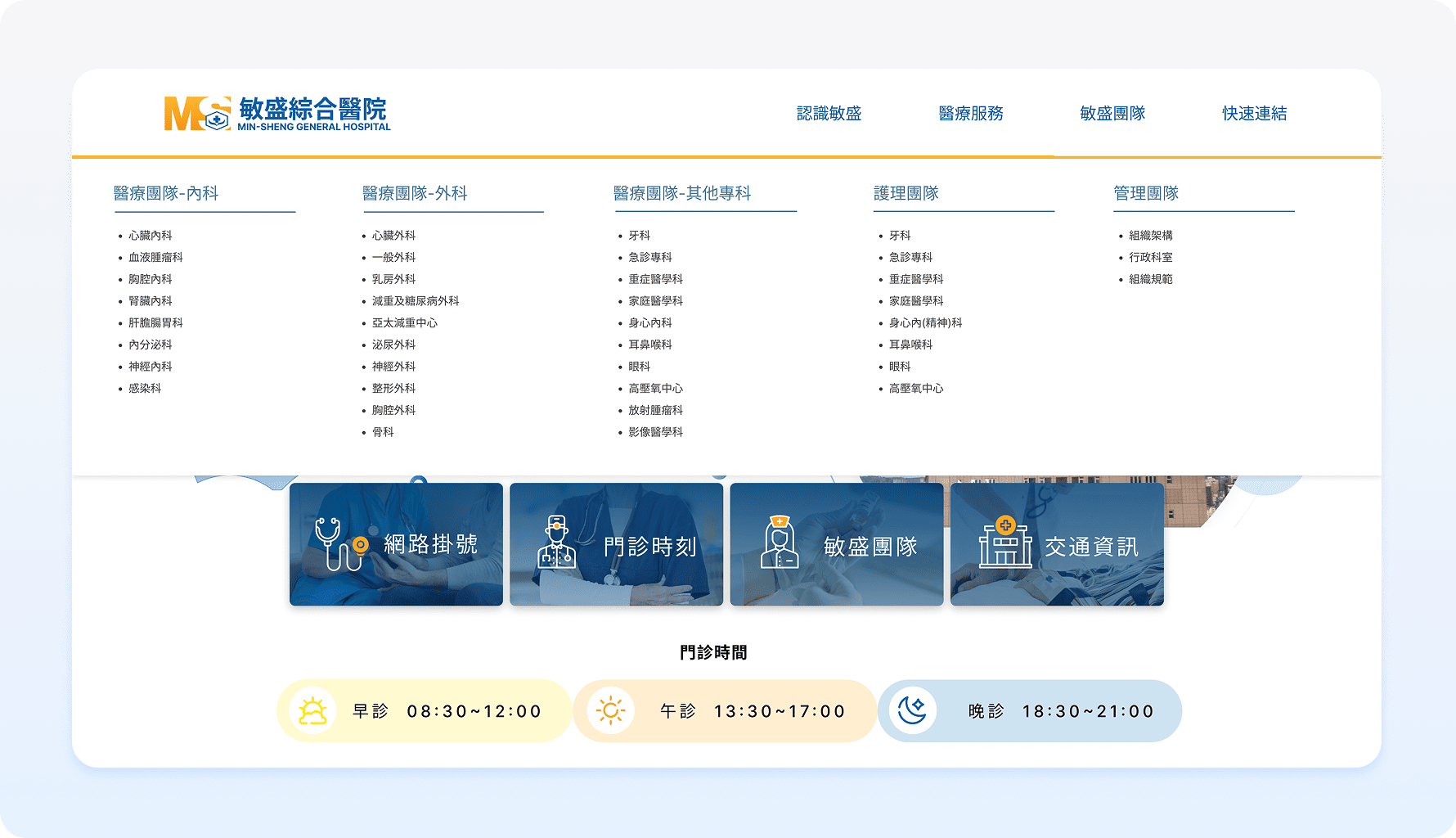Screen dimensions: 1456x838
Task: Visit 胸腔外科
Action: coord(394,410)
